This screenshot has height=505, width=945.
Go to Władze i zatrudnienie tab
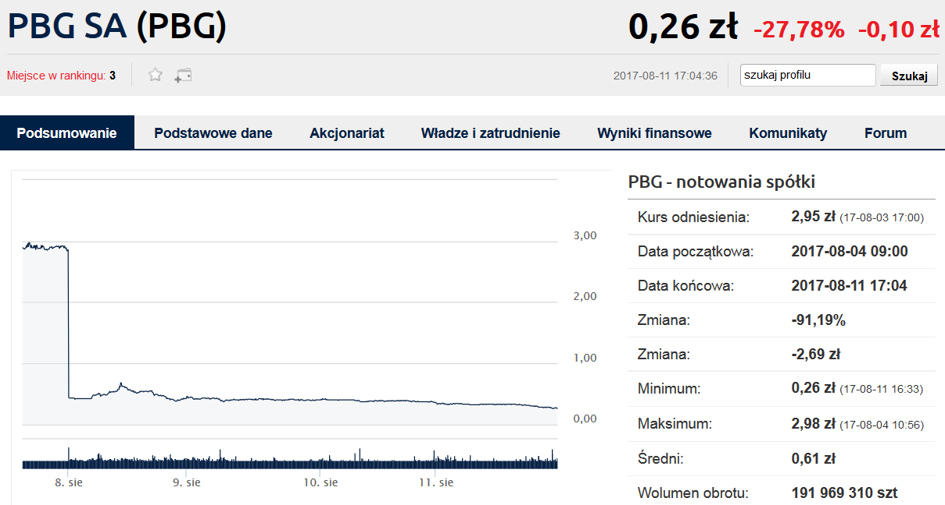pyautogui.click(x=491, y=133)
